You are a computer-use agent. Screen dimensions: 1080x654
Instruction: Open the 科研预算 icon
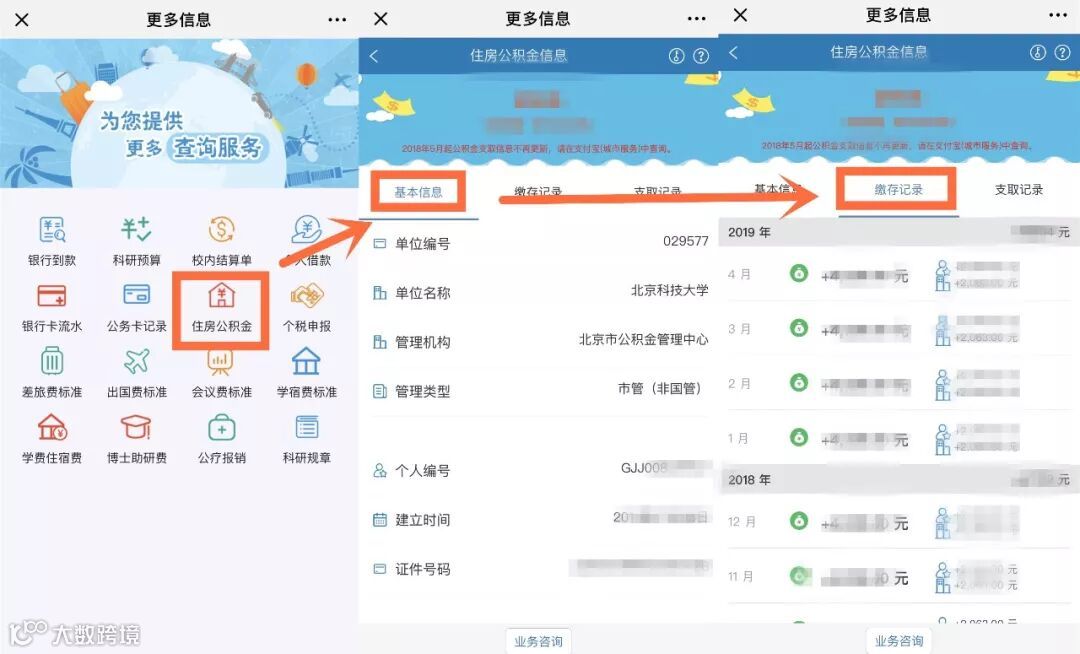[x=136, y=230]
